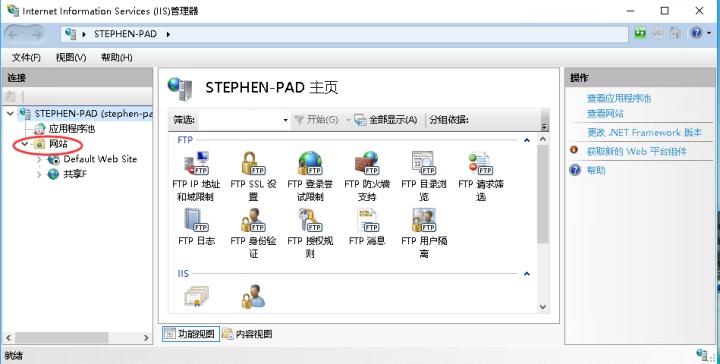720x364 pixels.
Task: Switch to 功能视图 tab
Action: [190, 334]
